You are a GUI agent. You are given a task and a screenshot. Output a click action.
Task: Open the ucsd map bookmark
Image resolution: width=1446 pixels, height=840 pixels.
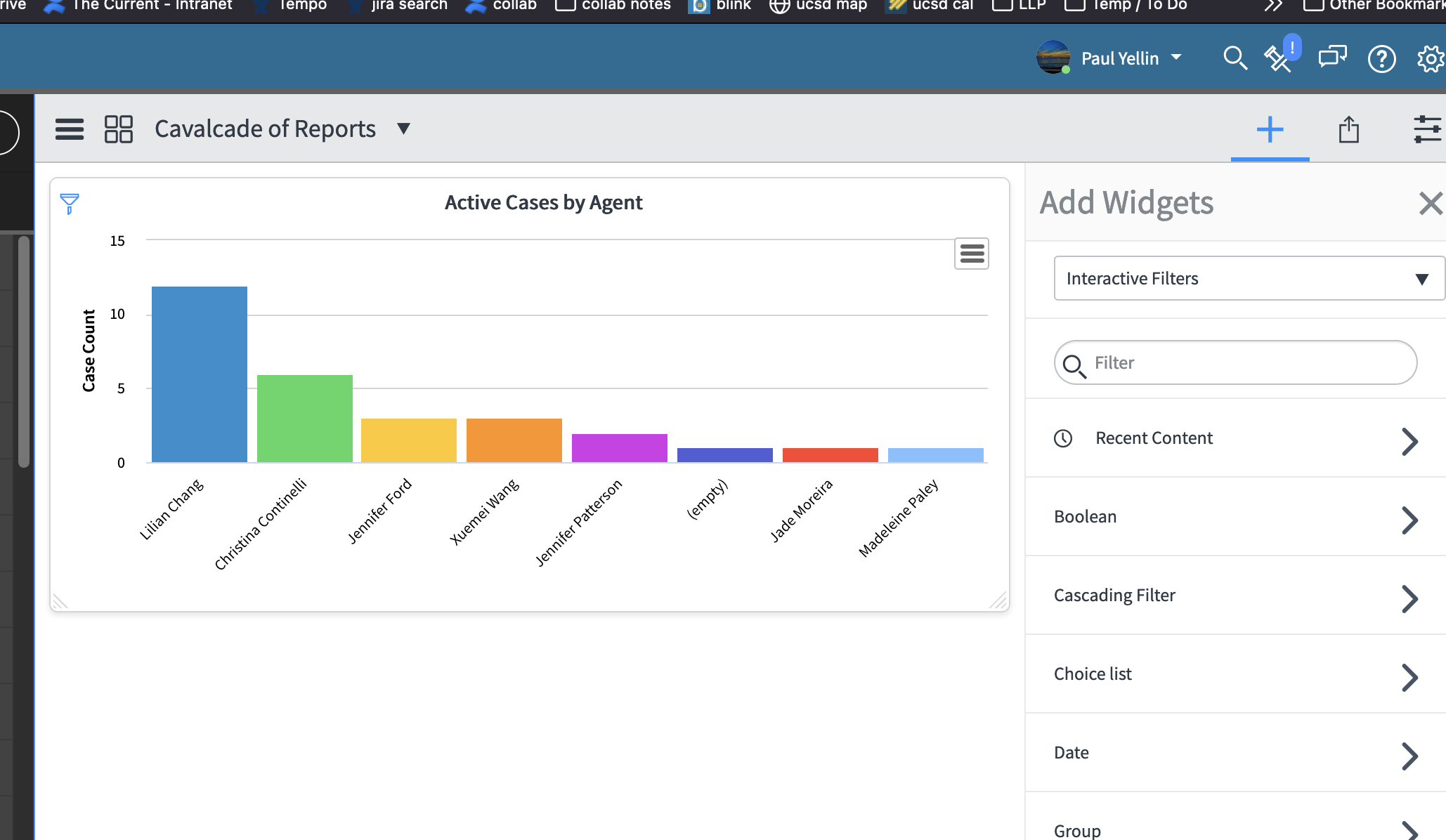819,5
